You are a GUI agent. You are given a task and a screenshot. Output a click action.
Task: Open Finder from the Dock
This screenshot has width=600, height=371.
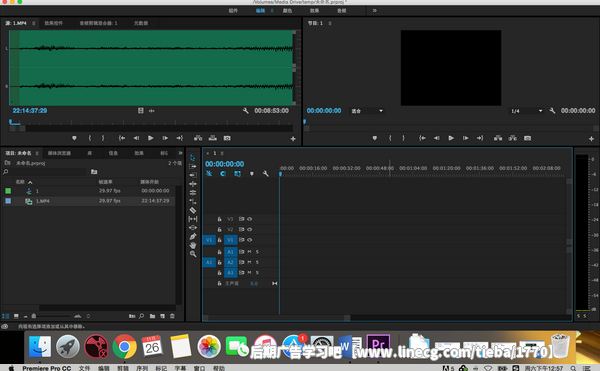coord(40,347)
